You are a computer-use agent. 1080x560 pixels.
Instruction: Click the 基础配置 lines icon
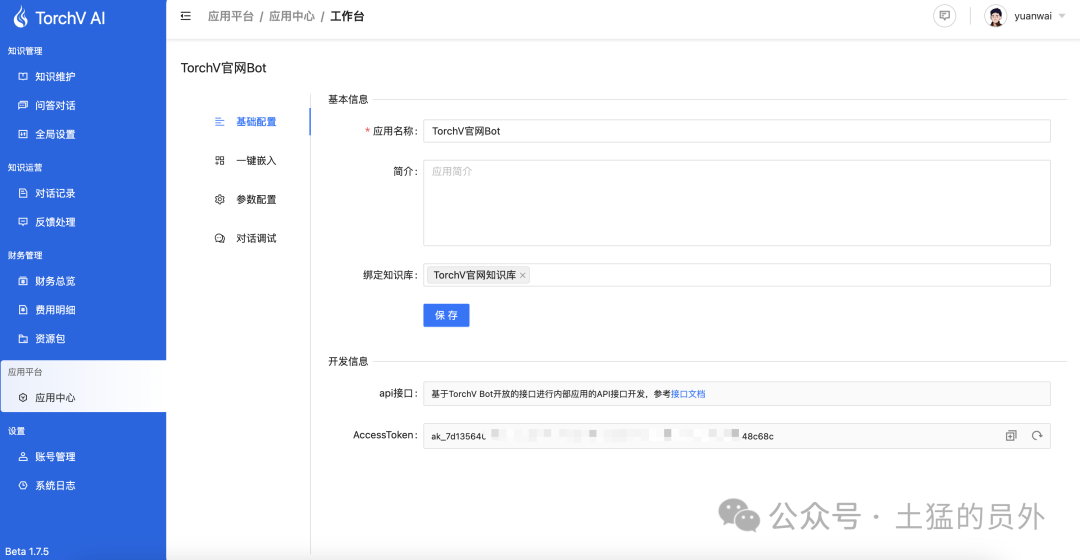click(220, 122)
